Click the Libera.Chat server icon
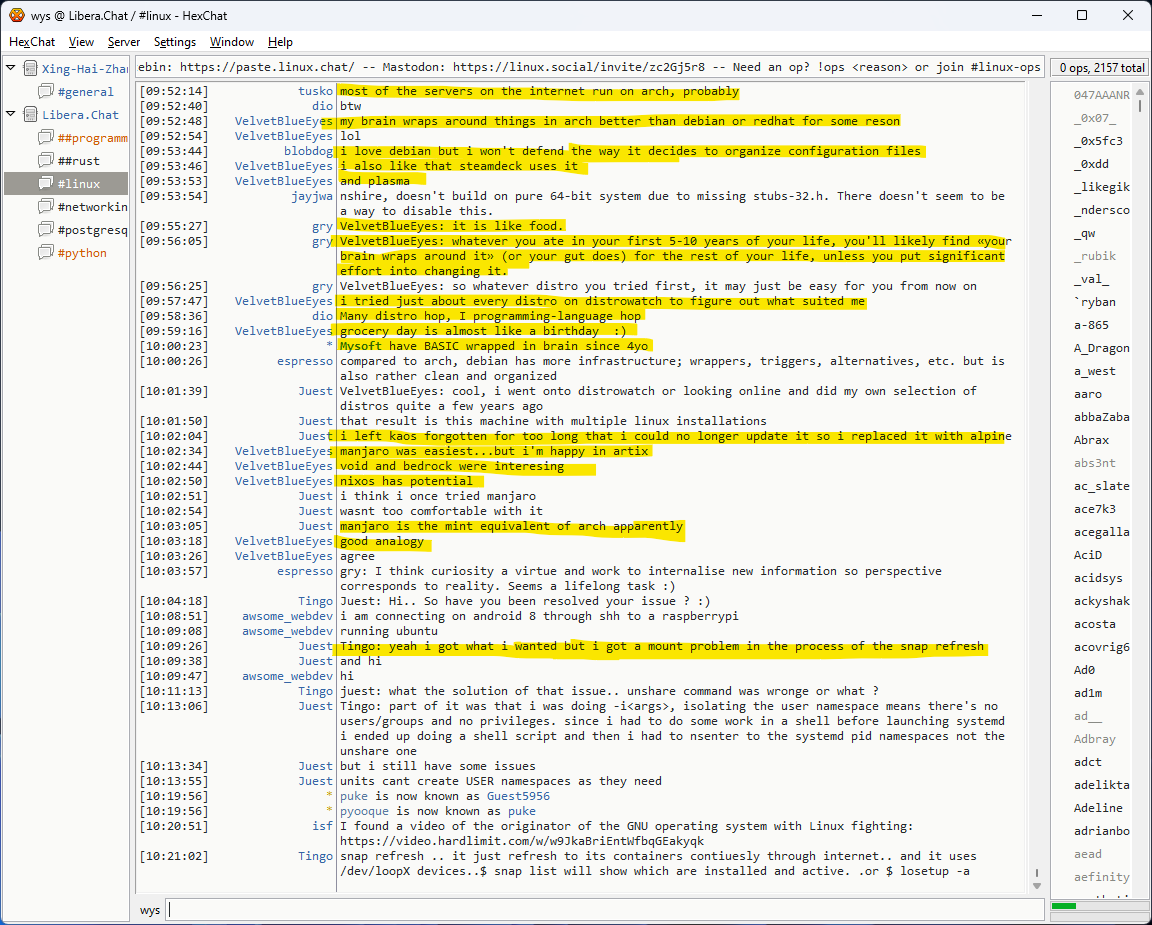1152x925 pixels. pos(29,115)
